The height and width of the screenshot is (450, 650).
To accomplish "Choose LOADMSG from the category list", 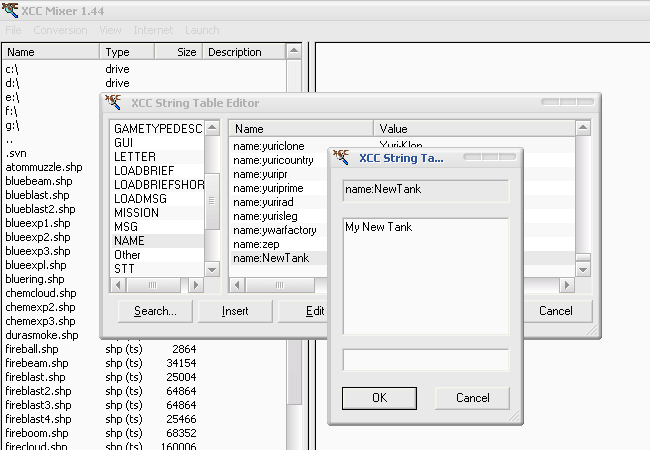I will [140, 199].
